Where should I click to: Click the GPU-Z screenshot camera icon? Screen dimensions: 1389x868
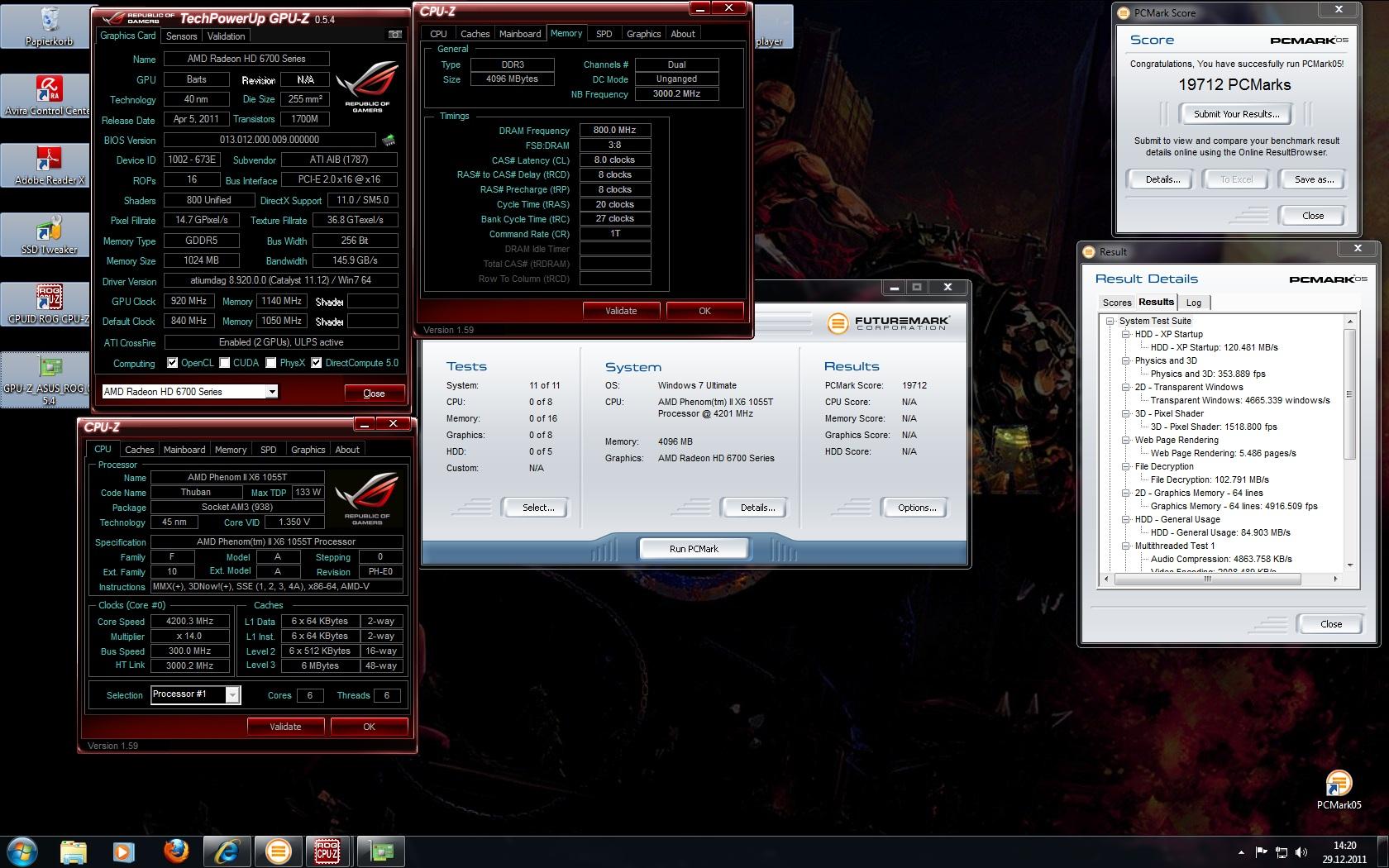[395, 35]
